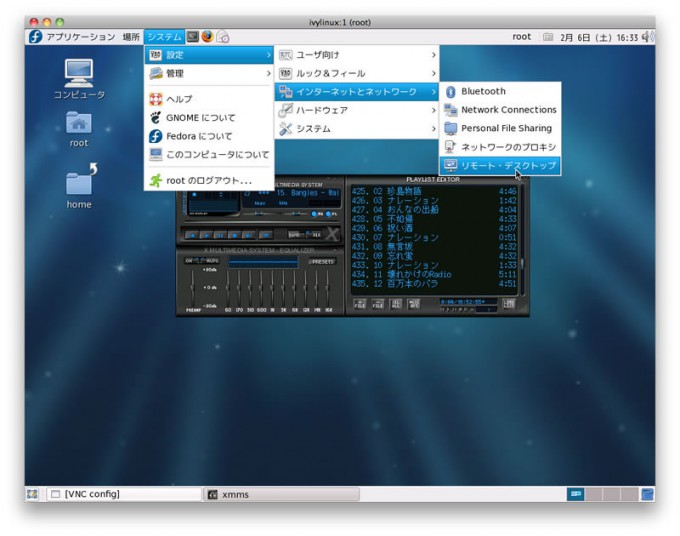
Task: Select playlist track 427 おんなの出船
Action: [x=434, y=209]
